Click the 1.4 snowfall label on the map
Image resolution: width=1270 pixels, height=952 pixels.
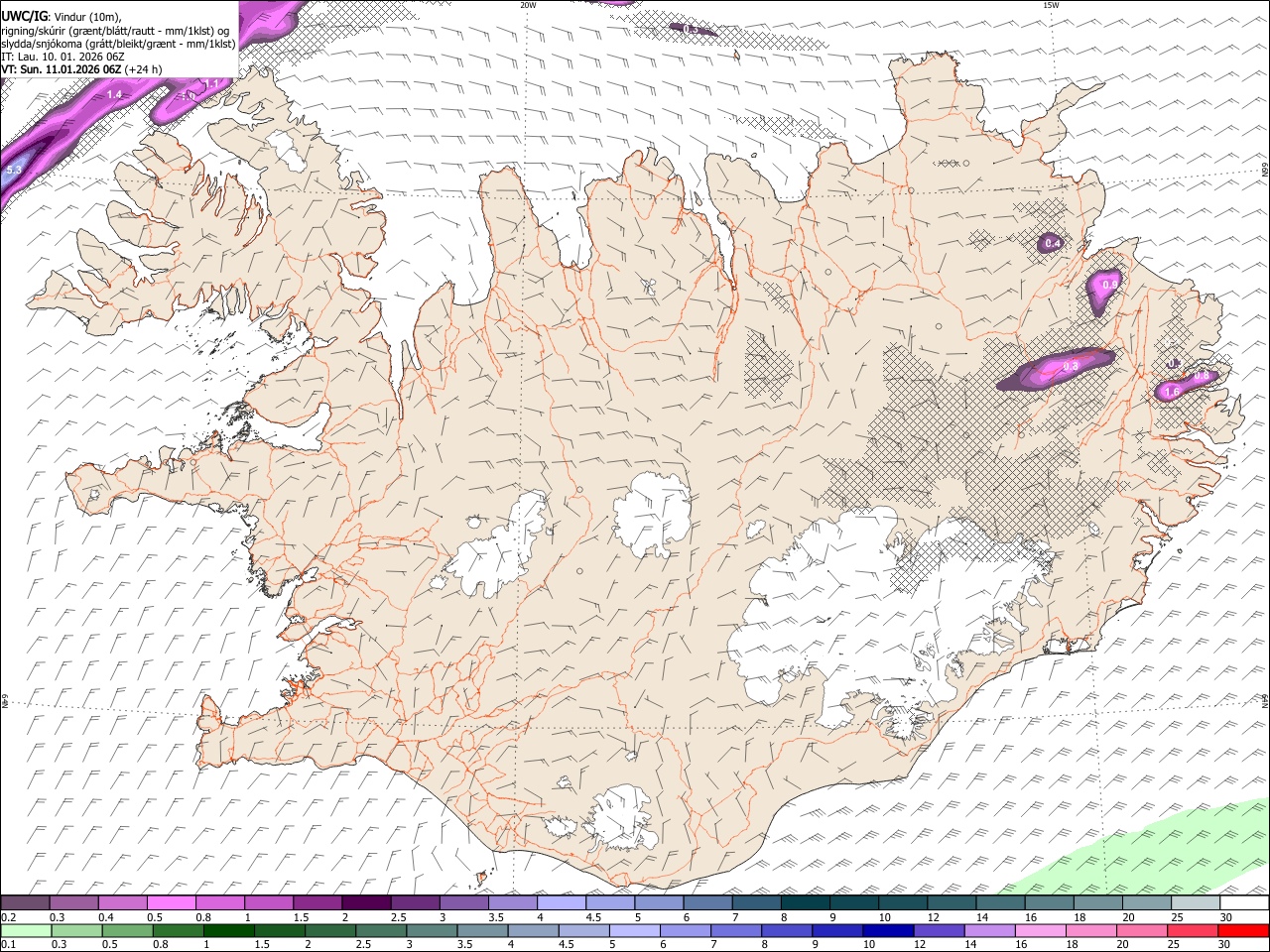click(114, 94)
